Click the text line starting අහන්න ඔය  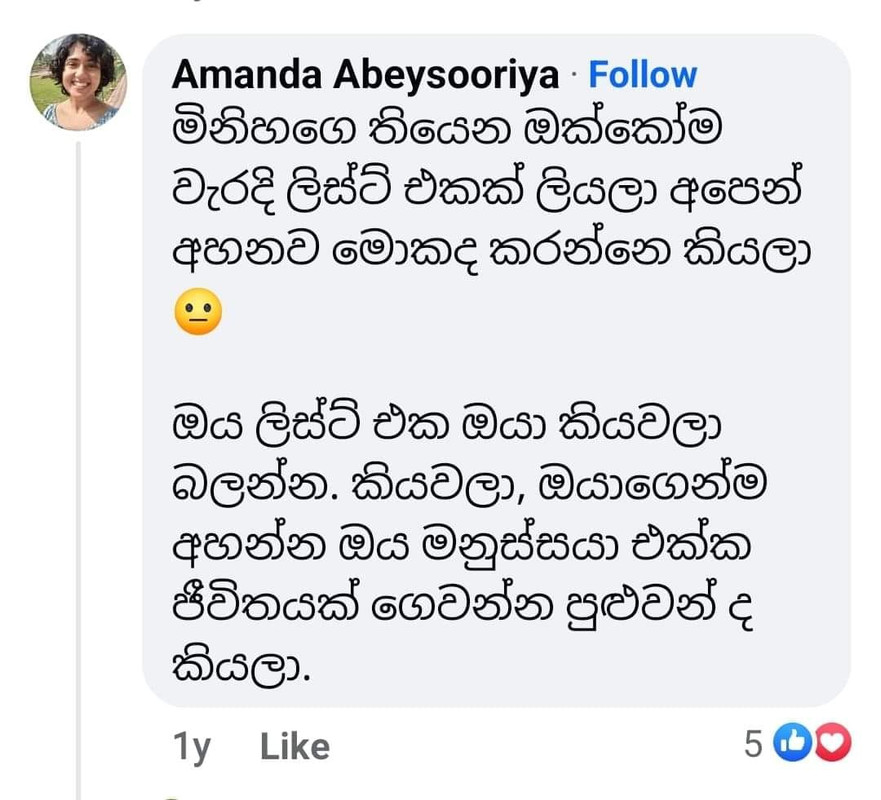tap(461, 545)
